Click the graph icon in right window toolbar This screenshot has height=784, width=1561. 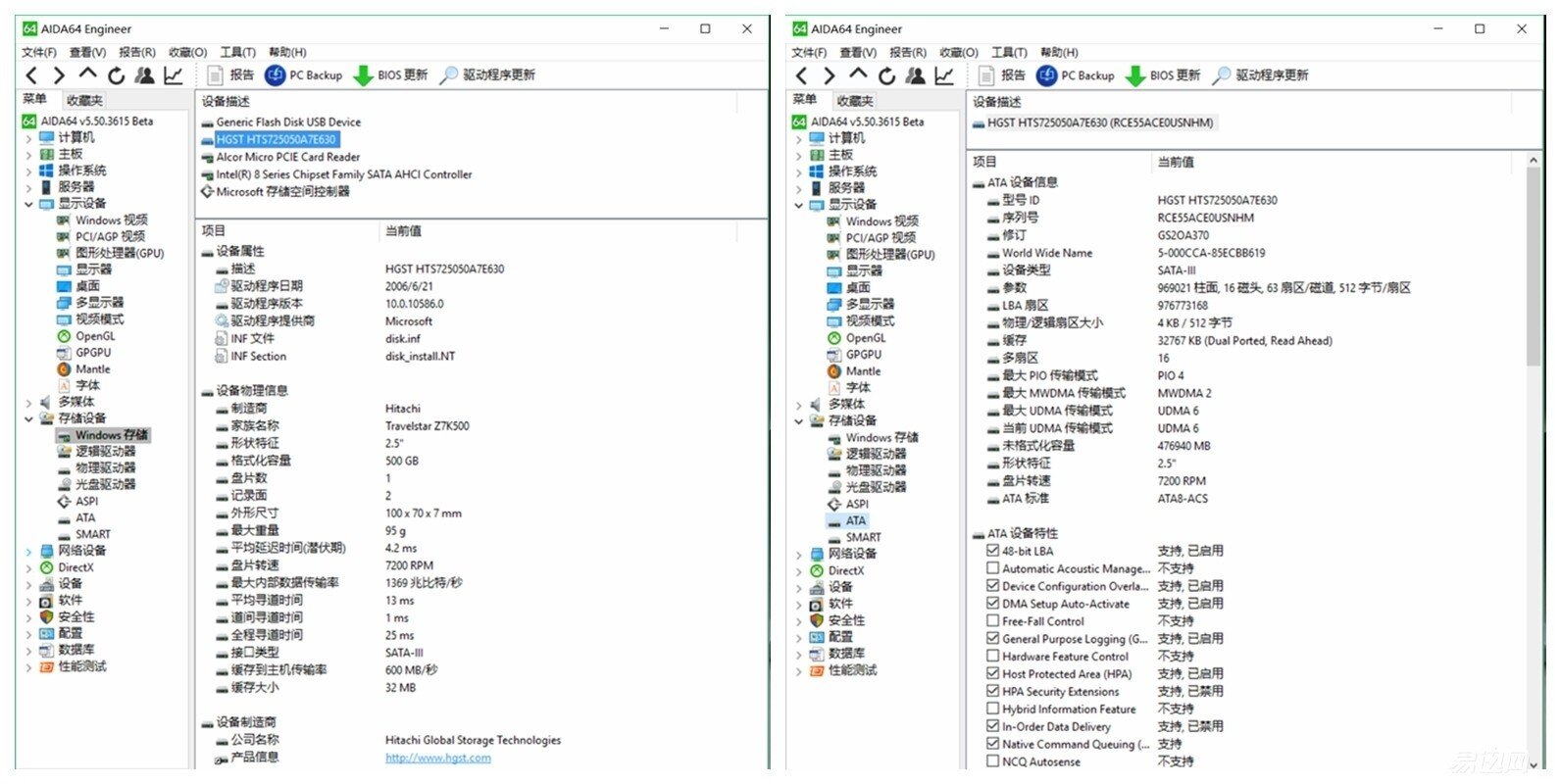[944, 75]
